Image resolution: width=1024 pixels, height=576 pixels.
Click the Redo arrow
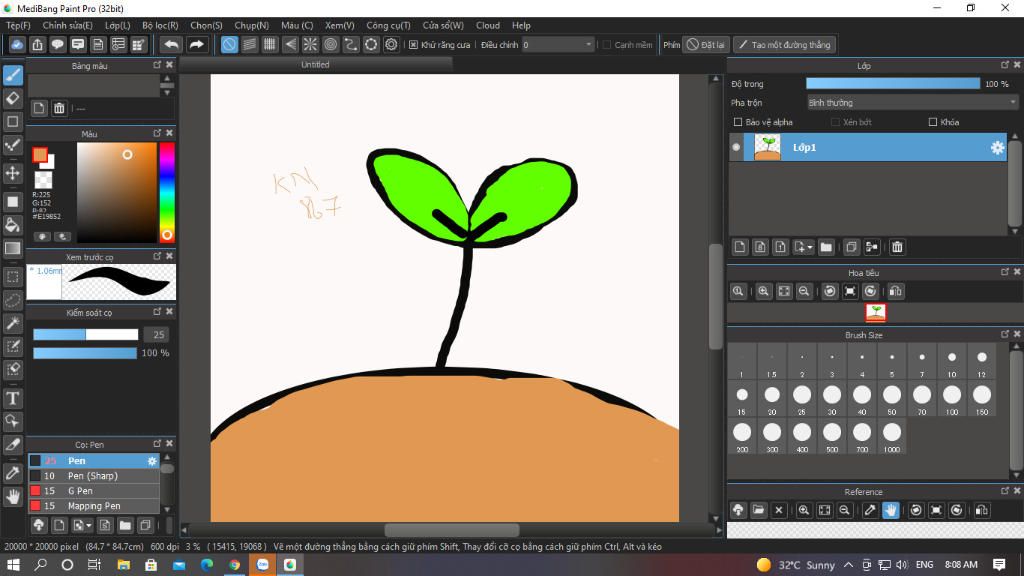[x=196, y=44]
